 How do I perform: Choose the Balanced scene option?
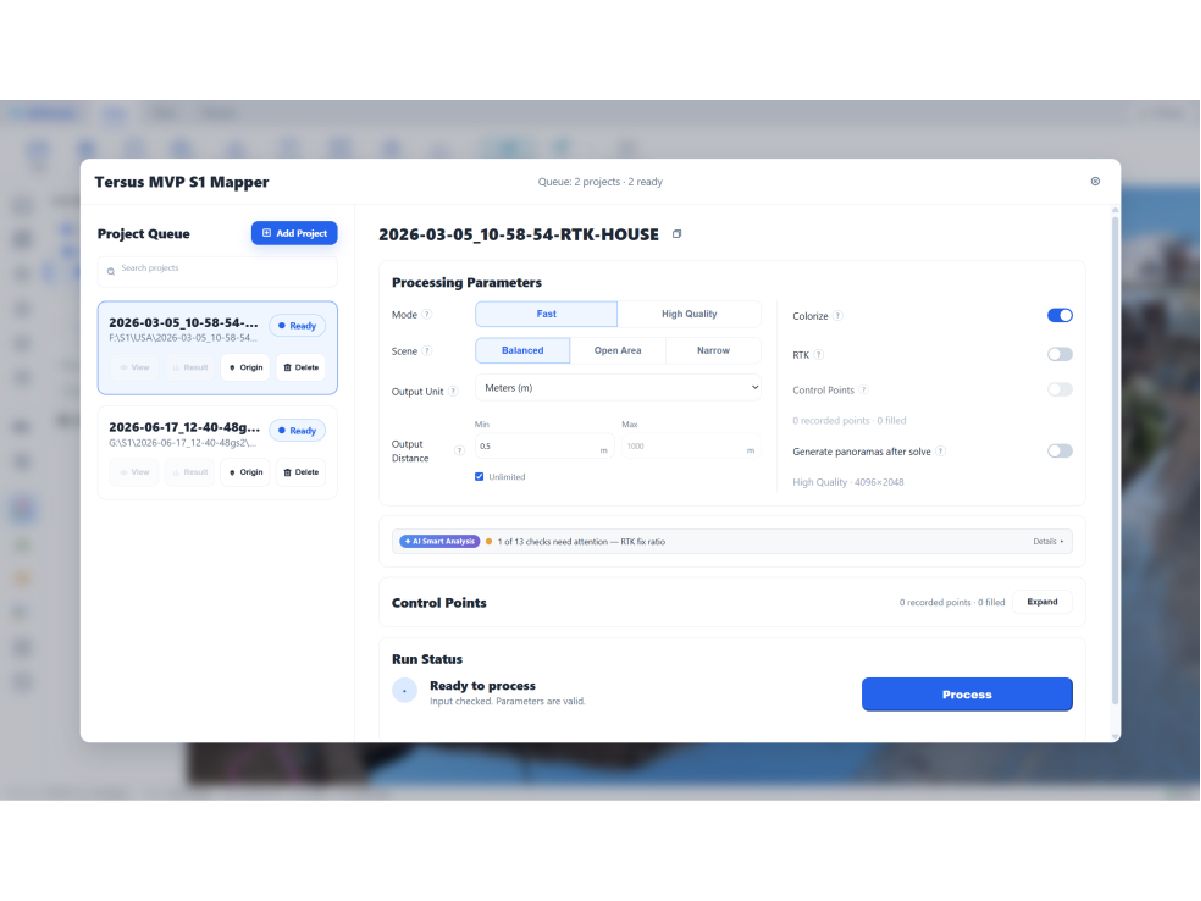tap(522, 351)
